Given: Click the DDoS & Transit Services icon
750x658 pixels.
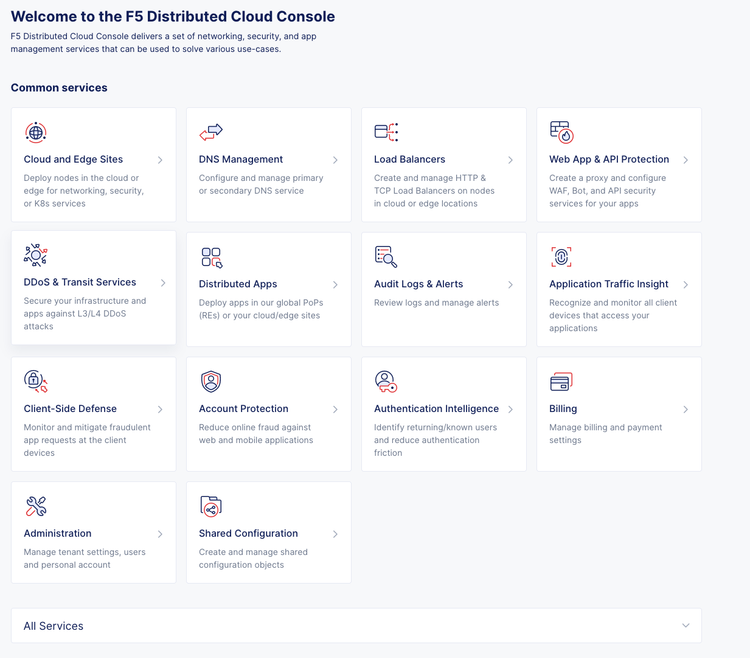Looking at the screenshot, I should 36,255.
